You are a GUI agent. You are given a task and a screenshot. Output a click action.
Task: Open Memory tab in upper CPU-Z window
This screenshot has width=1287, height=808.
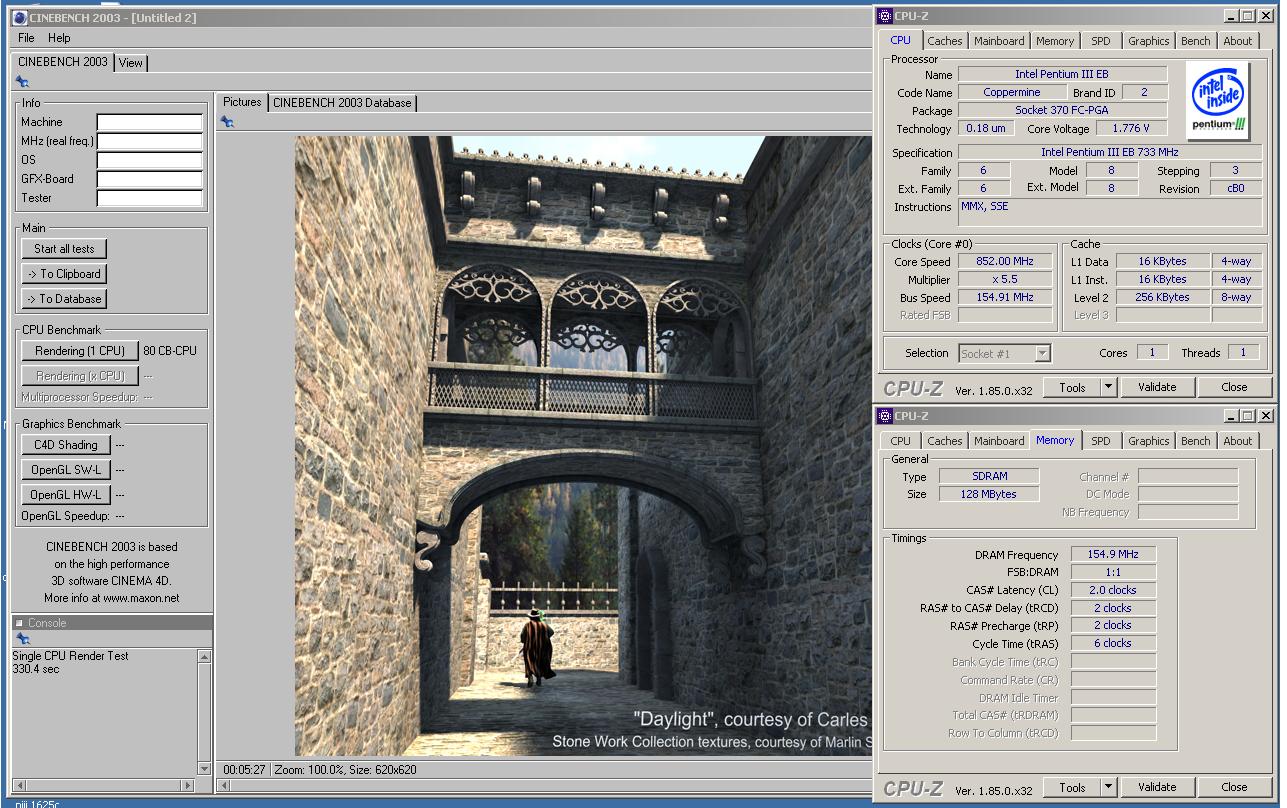pyautogui.click(x=1055, y=41)
